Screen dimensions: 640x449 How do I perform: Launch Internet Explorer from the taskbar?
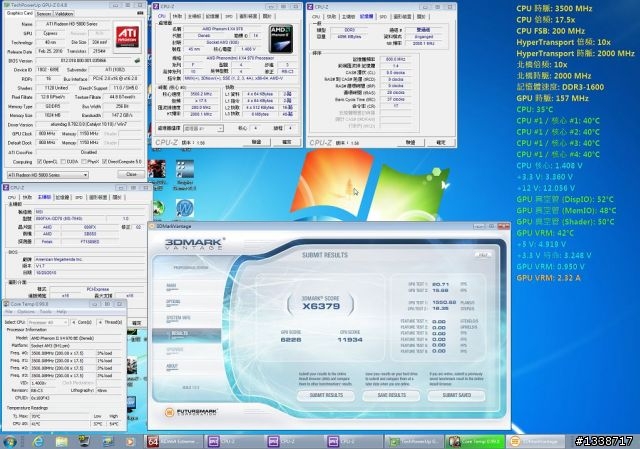[38, 441]
